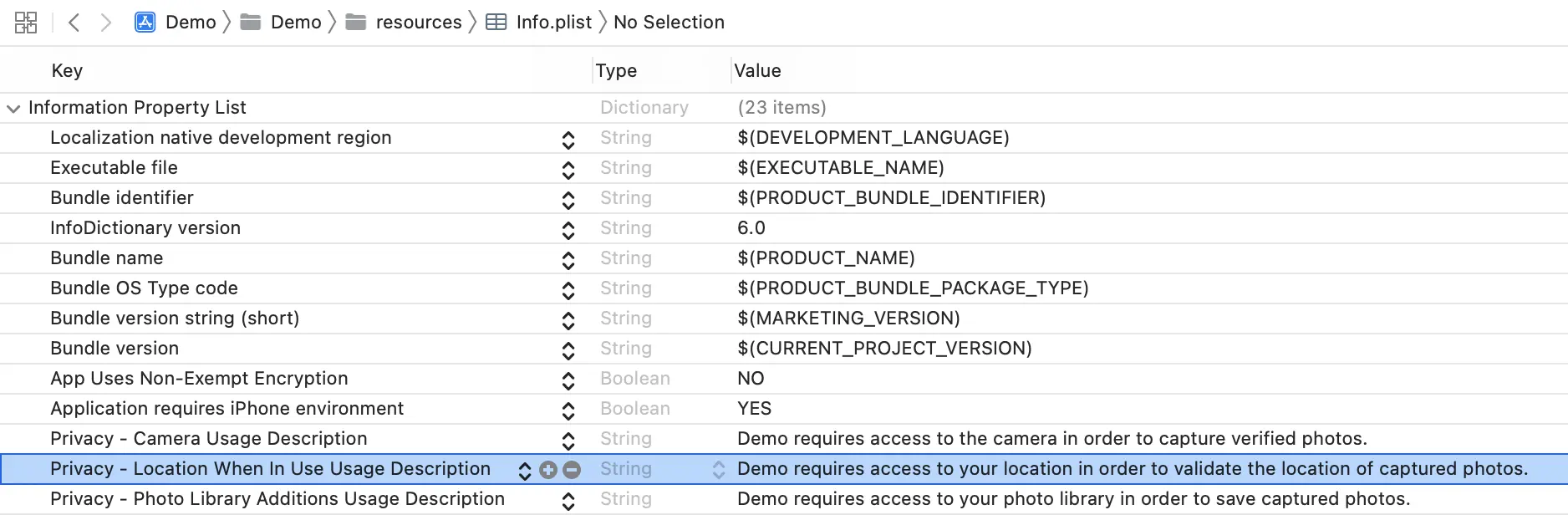The image size is (1568, 515).
Task: Go back with the left chevron
Action: point(74,23)
